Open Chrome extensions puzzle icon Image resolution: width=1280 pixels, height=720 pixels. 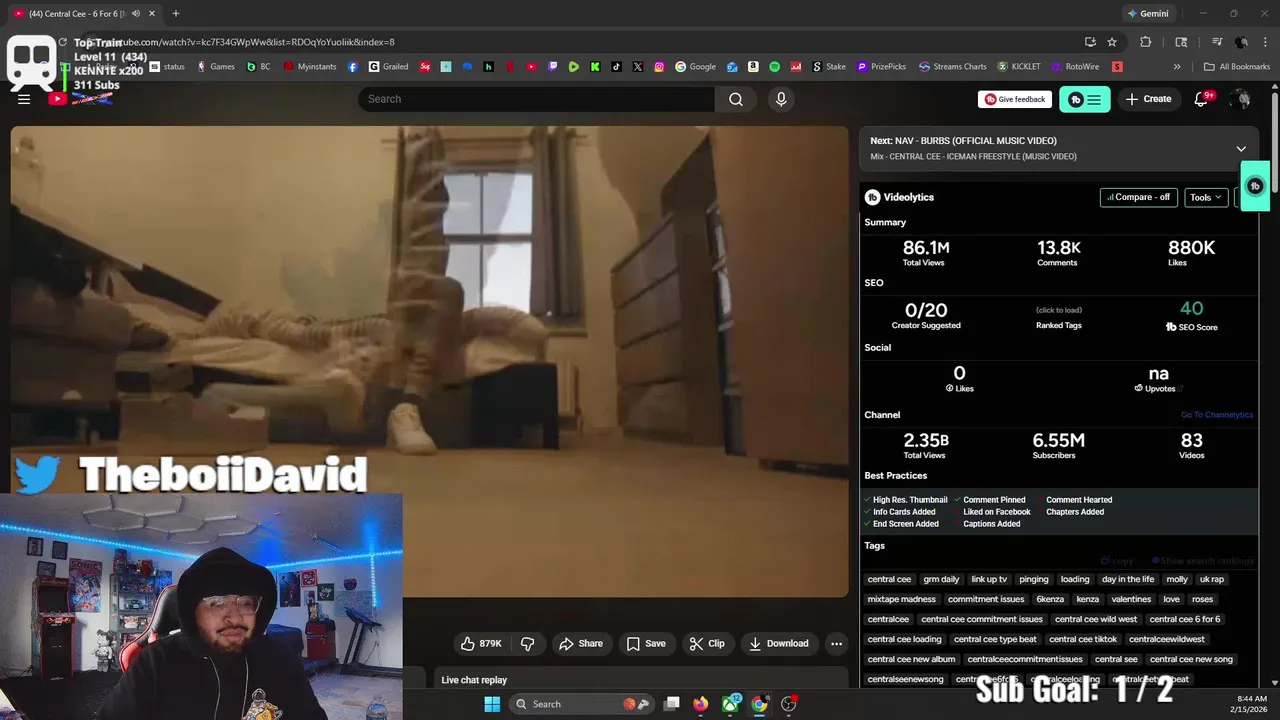coord(1146,42)
